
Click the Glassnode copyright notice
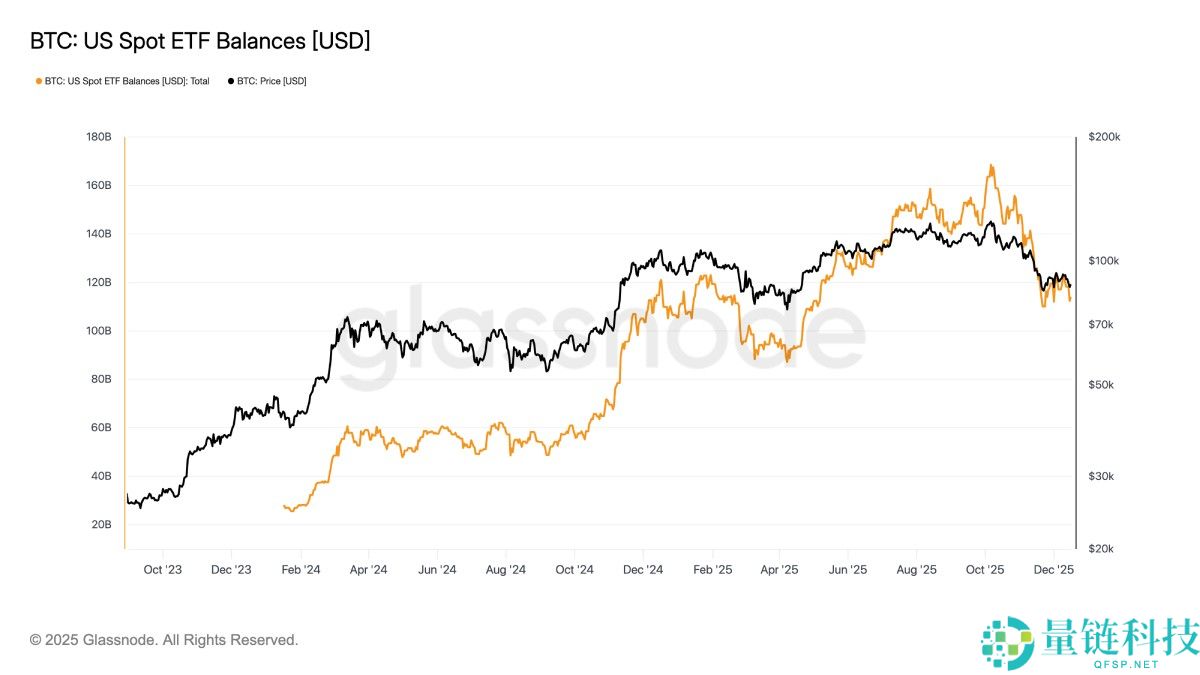164,640
